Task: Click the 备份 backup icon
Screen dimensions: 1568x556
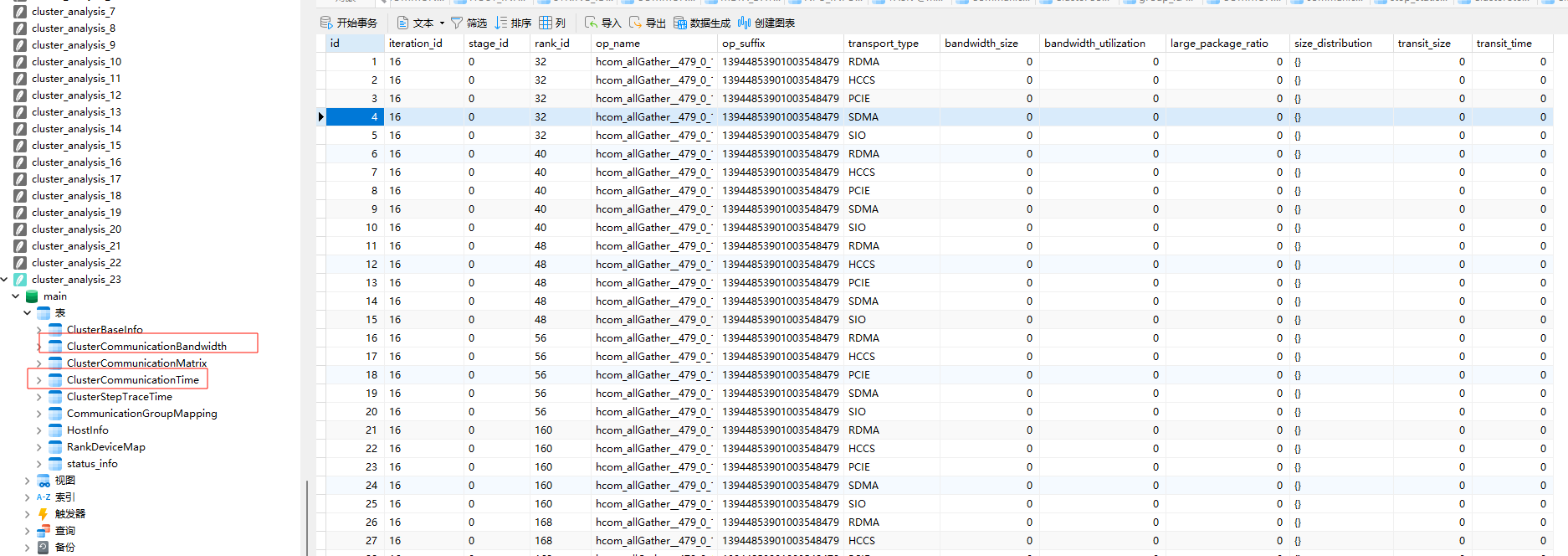Action: [x=44, y=548]
